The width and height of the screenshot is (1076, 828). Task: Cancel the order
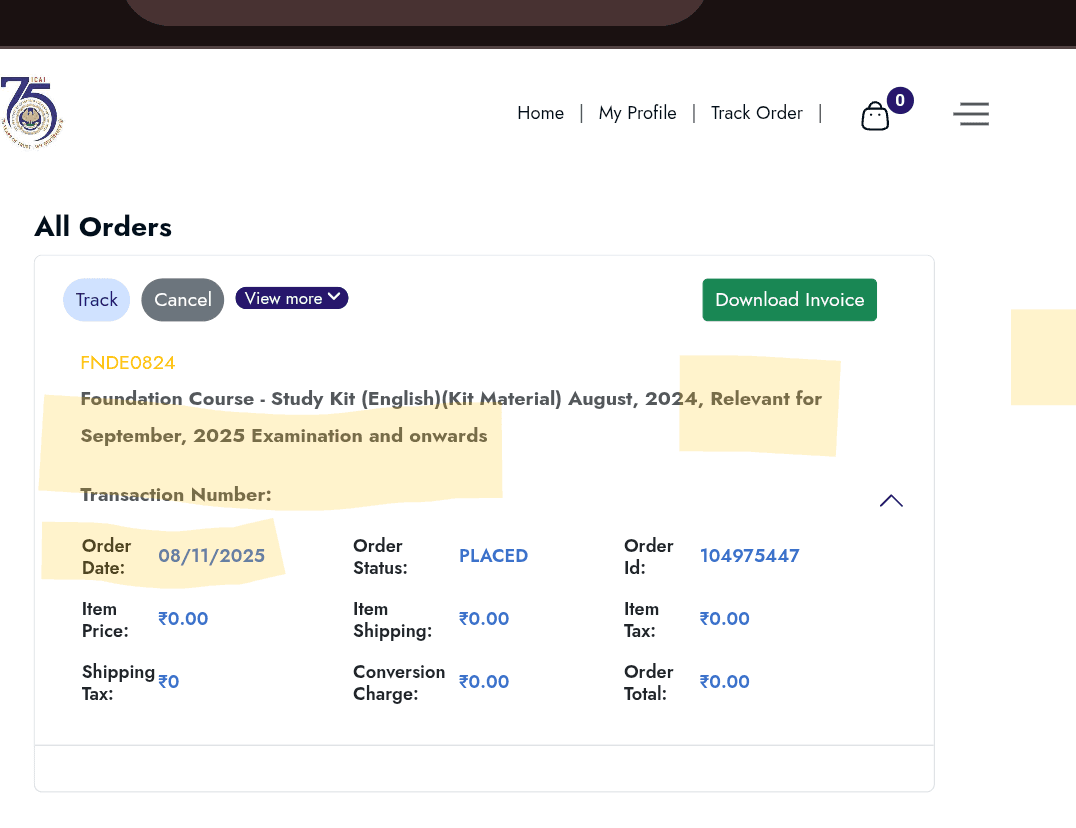tap(183, 300)
